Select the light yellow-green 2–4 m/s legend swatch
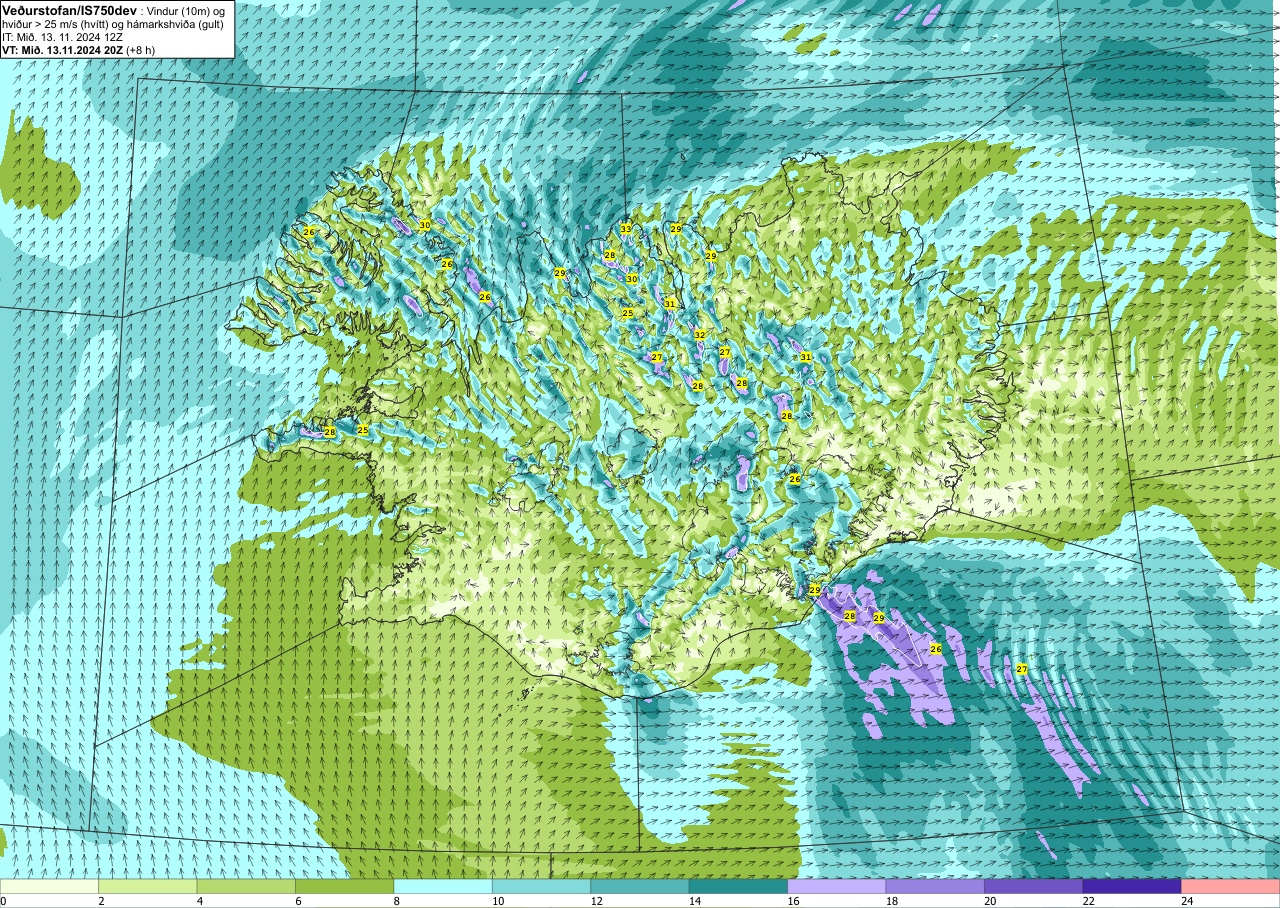1280x908 pixels. (148, 886)
